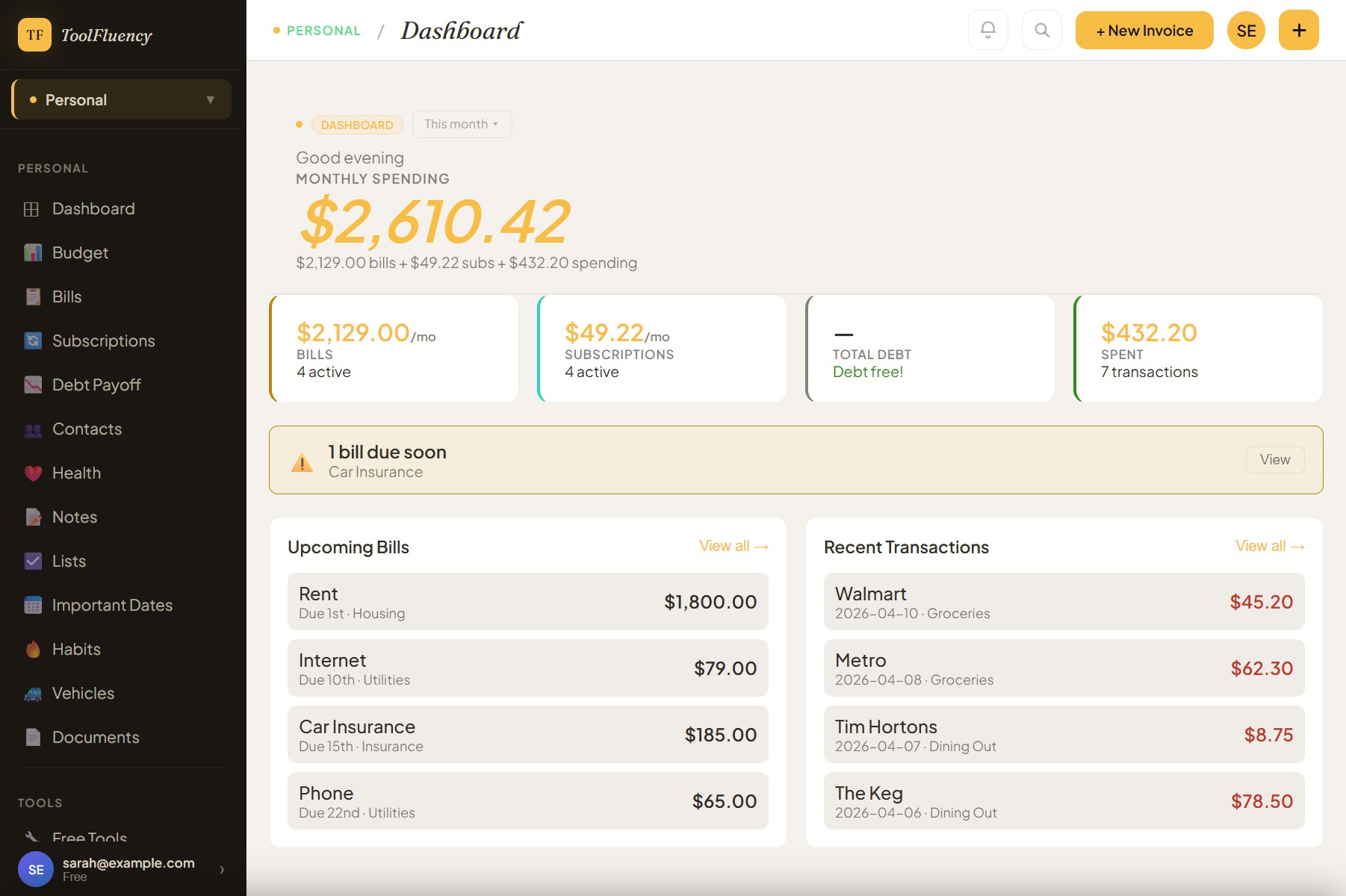Image resolution: width=1346 pixels, height=896 pixels.
Task: Click the Health heart icon
Action: point(33,473)
